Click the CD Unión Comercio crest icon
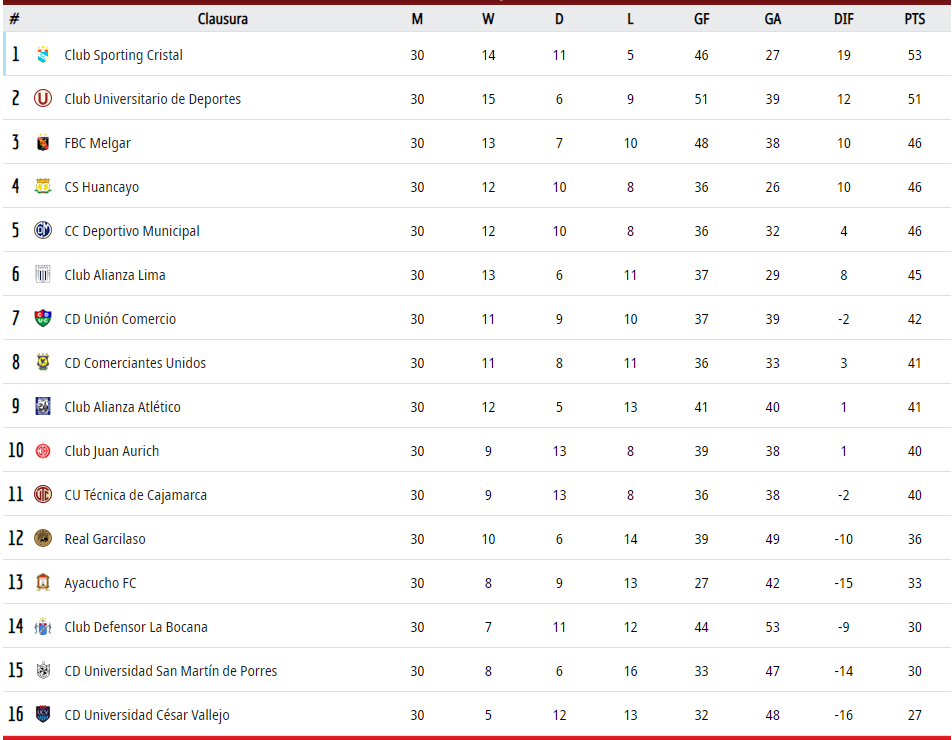952x740 pixels. coord(43,319)
